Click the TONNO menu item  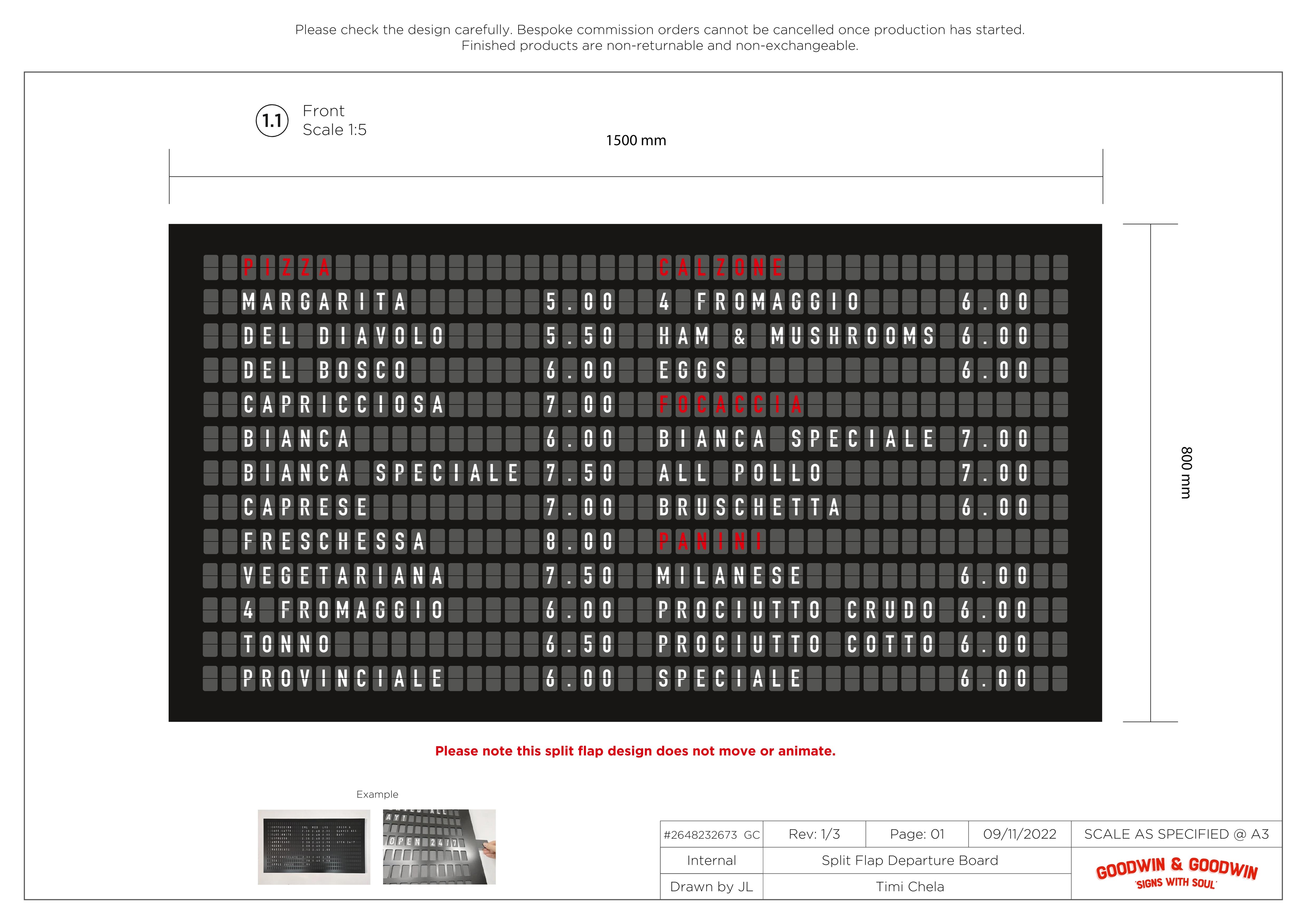[x=286, y=644]
